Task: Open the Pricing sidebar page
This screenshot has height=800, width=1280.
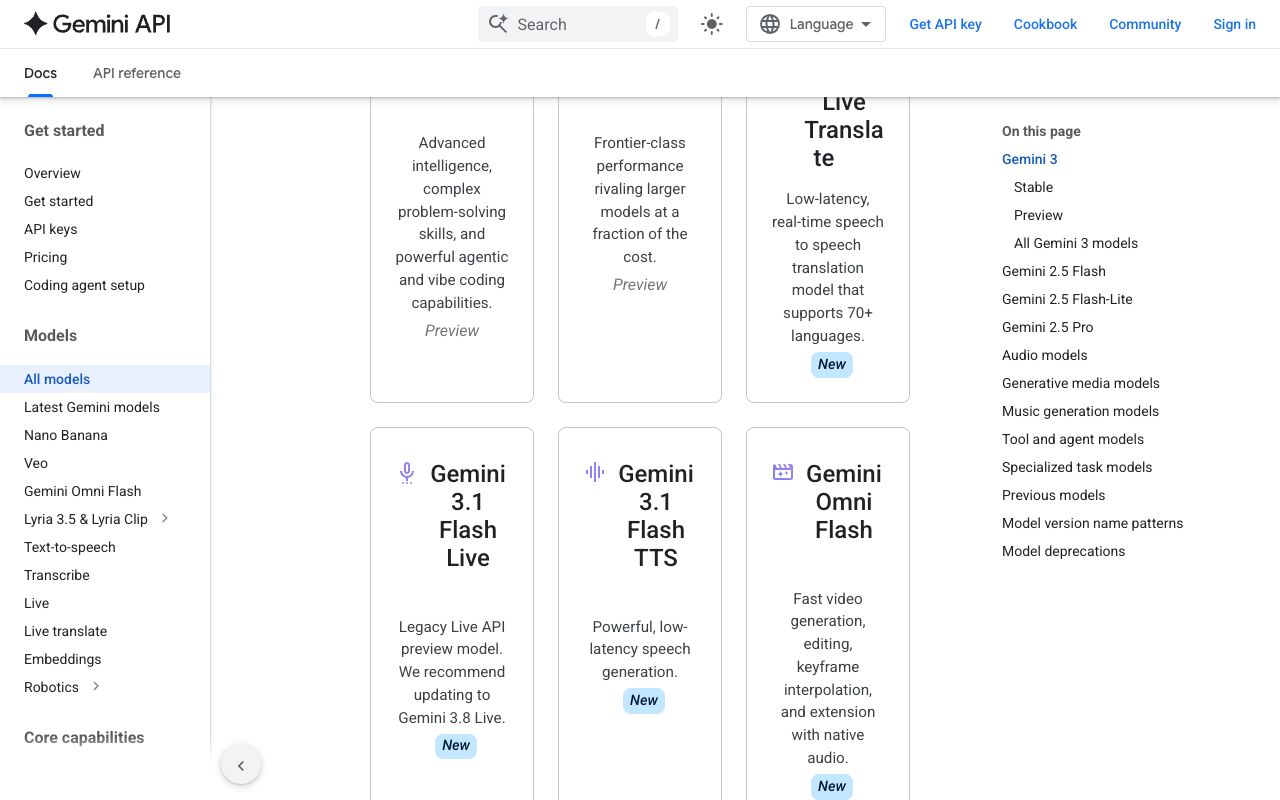Action: click(x=46, y=257)
